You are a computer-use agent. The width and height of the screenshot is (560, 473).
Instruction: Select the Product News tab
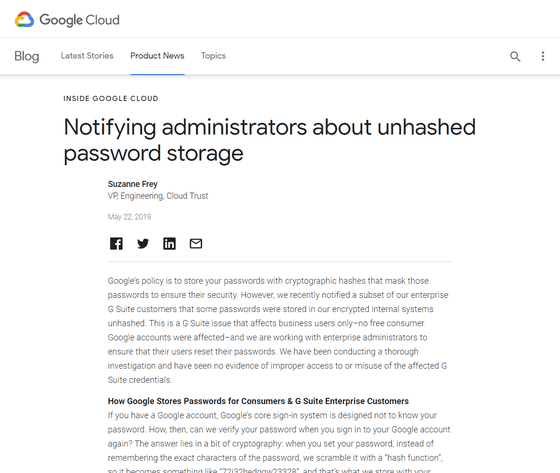point(157,56)
